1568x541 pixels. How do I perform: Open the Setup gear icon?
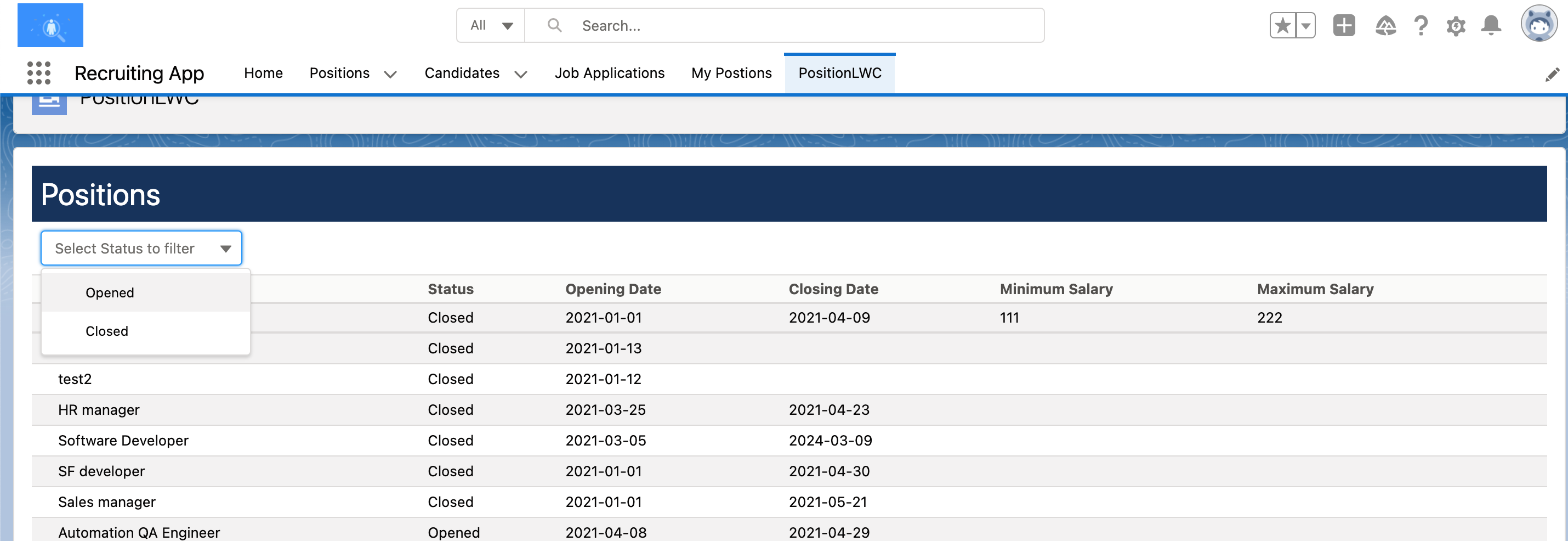[1456, 26]
